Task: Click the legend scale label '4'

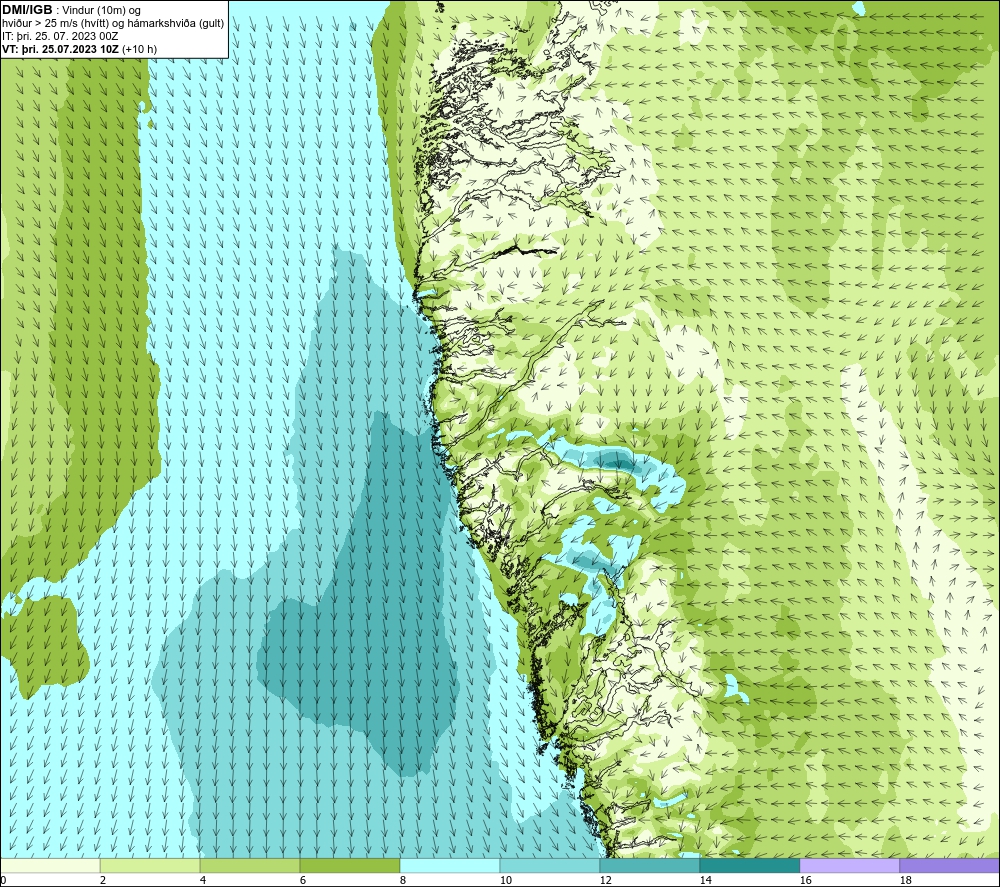Action: click(x=203, y=881)
